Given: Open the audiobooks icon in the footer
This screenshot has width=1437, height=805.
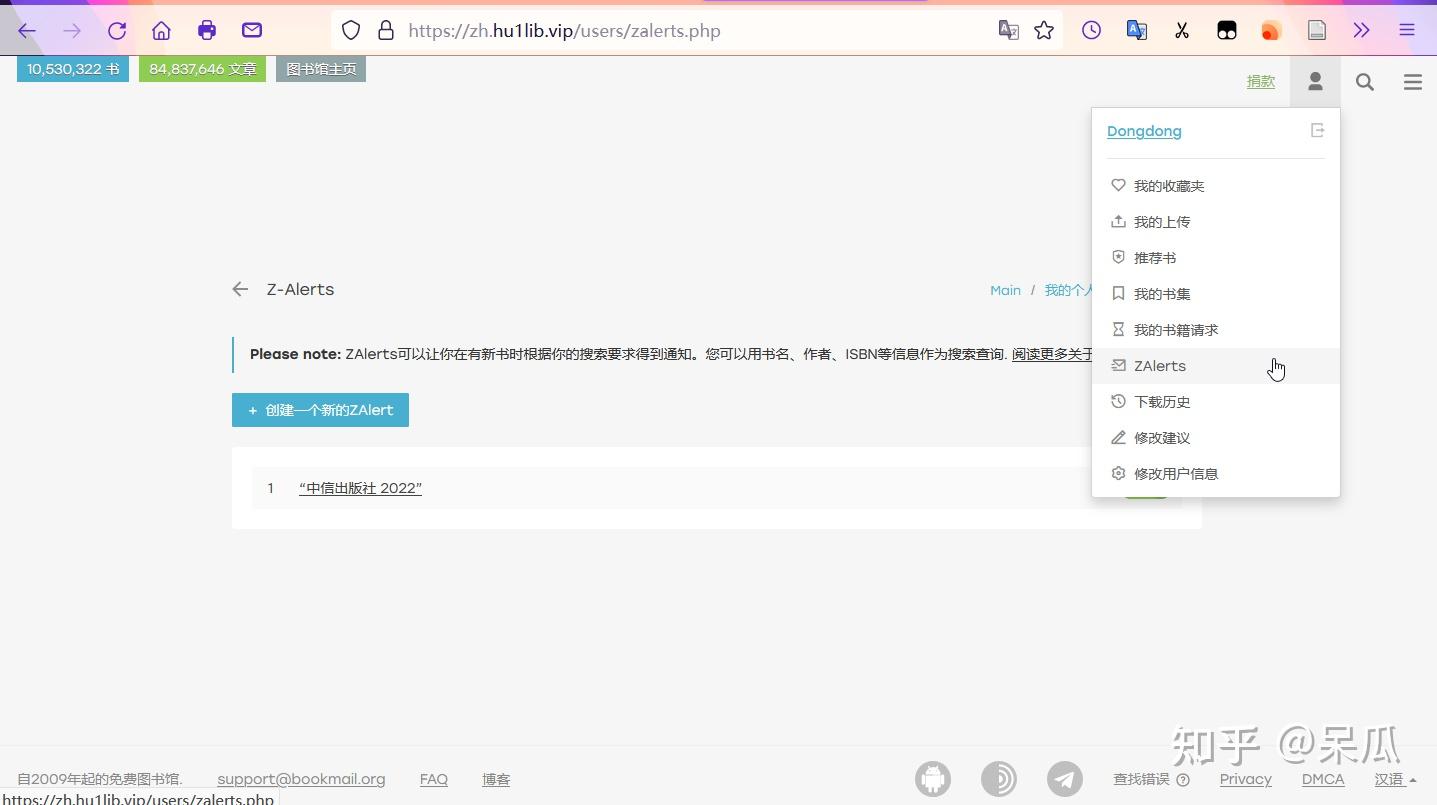Looking at the screenshot, I should [x=999, y=778].
